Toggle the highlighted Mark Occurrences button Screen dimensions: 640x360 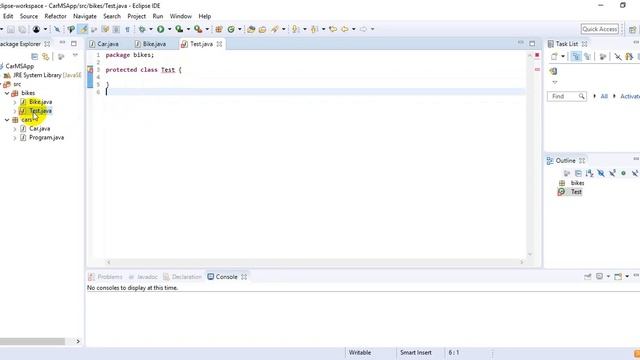pos(83,29)
